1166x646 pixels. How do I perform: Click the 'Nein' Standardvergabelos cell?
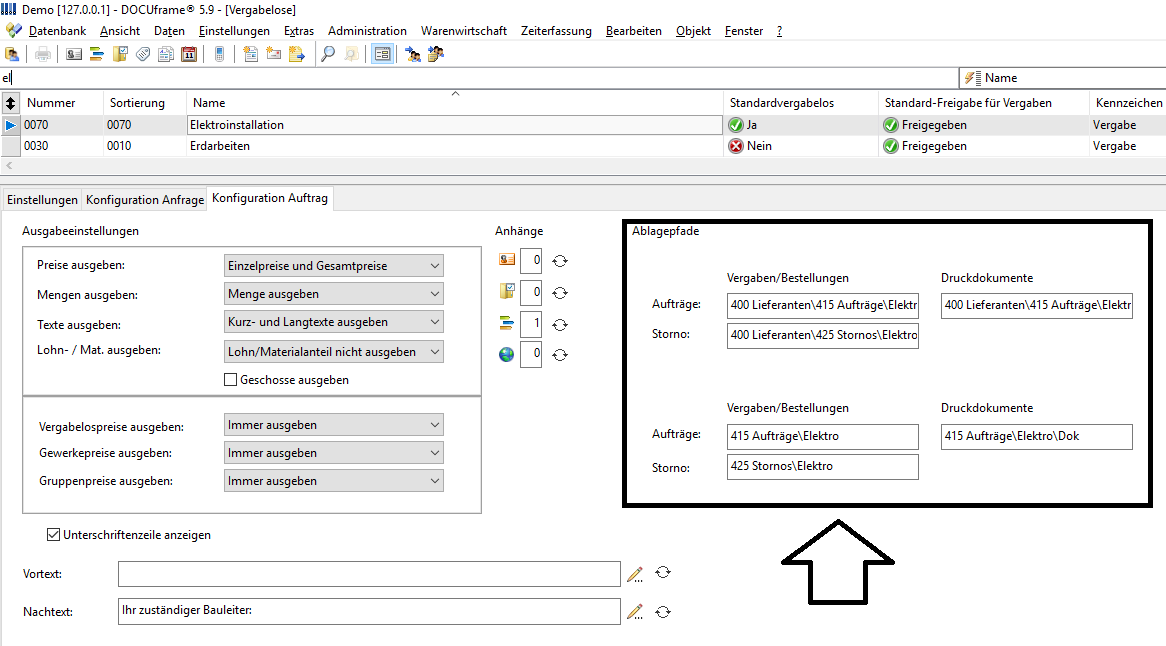coord(800,146)
